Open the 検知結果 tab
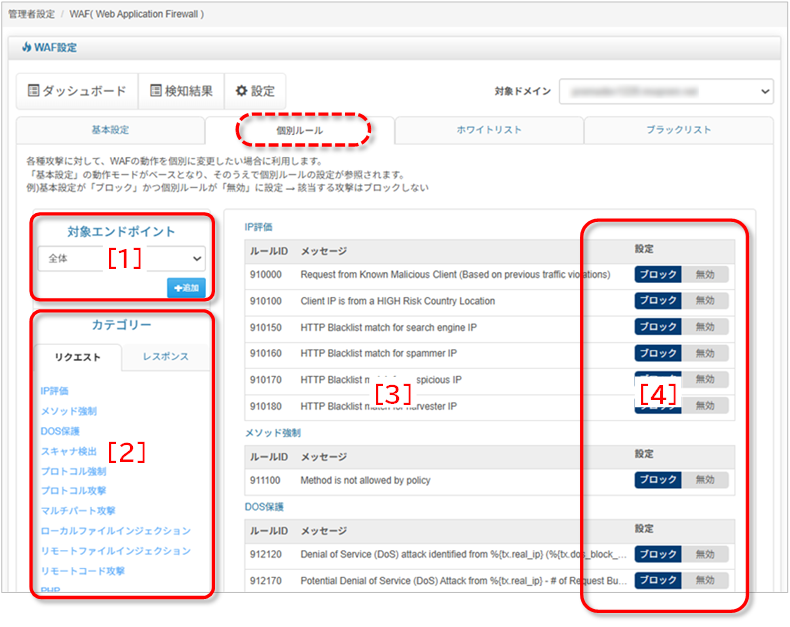Image resolution: width=790 pixels, height=627 pixels. (x=181, y=91)
